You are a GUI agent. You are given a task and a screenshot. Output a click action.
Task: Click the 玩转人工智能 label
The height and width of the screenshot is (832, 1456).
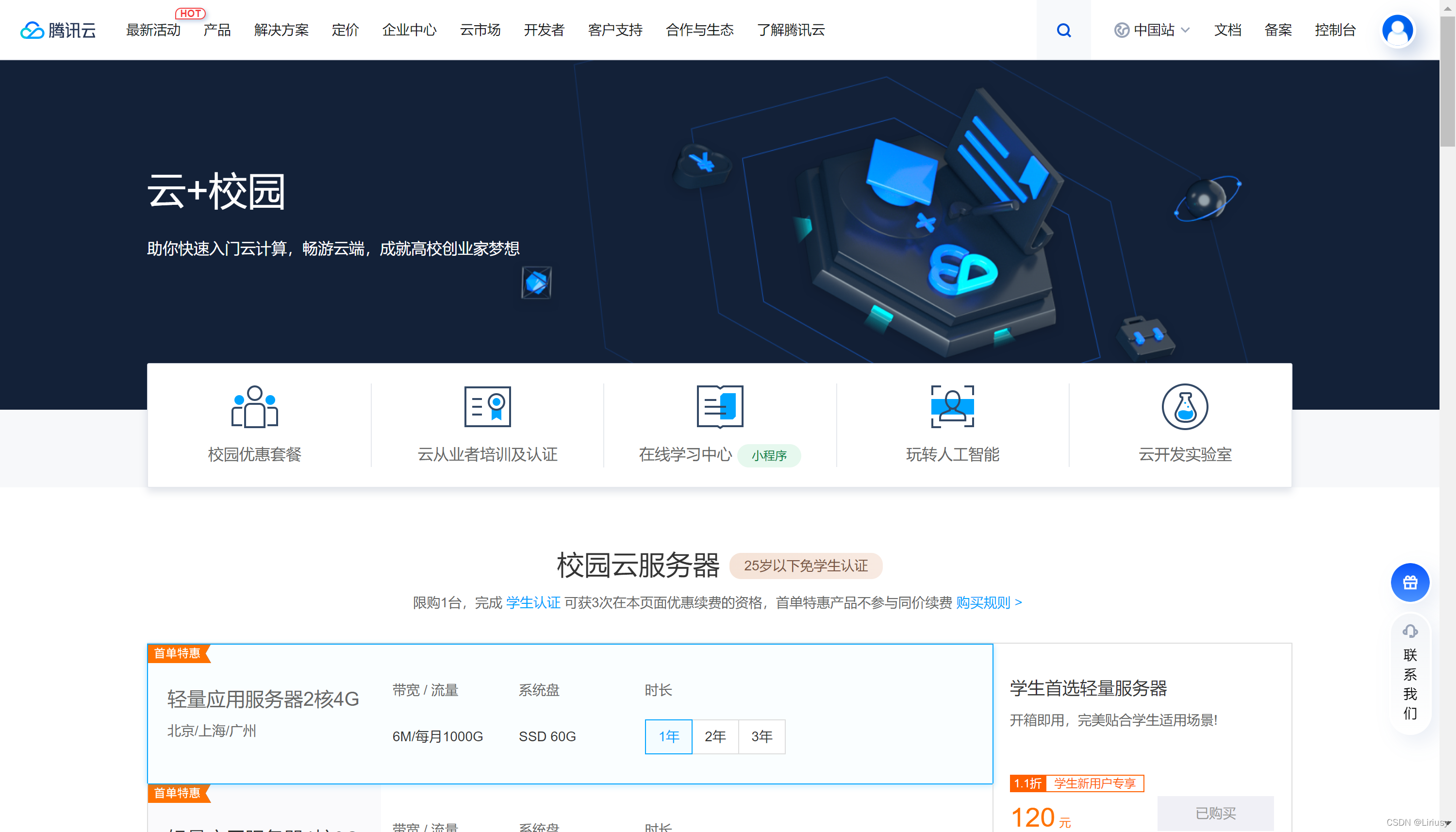[952, 454]
